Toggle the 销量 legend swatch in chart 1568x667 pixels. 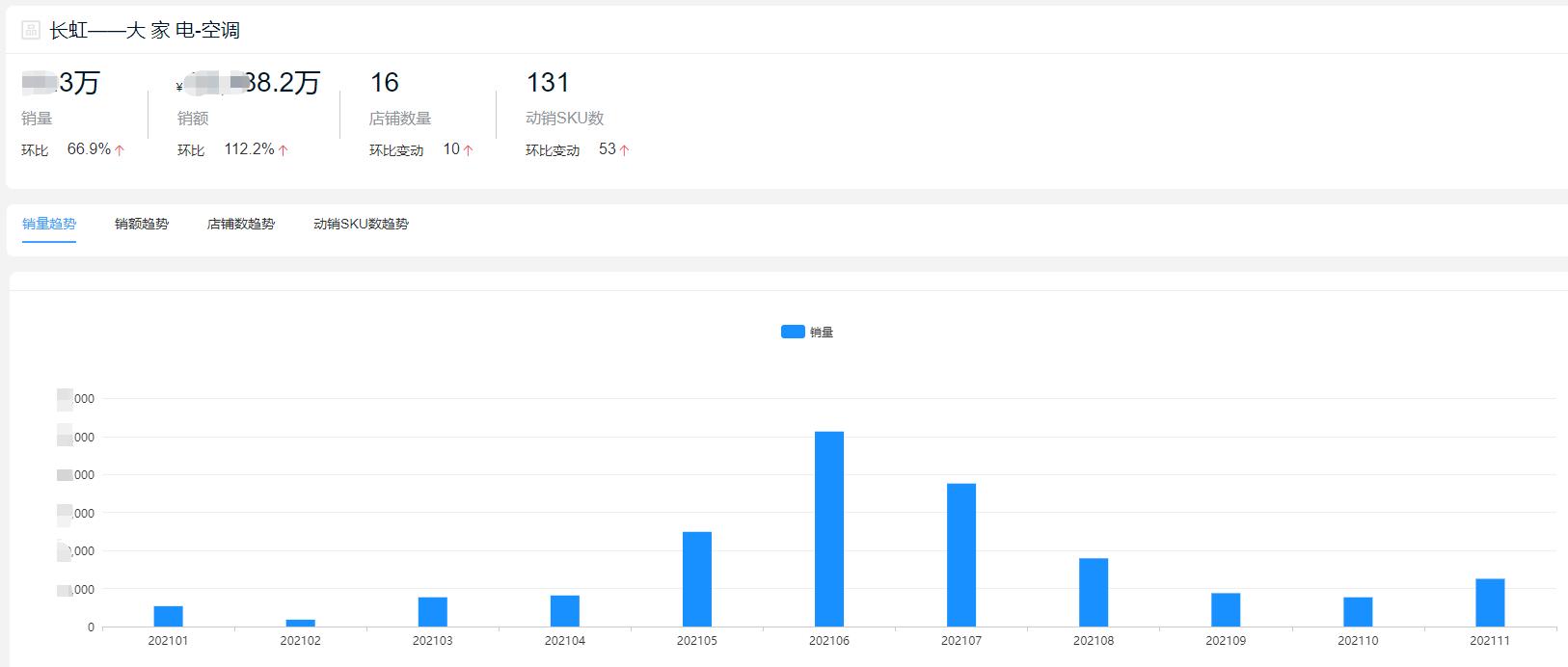point(793,332)
